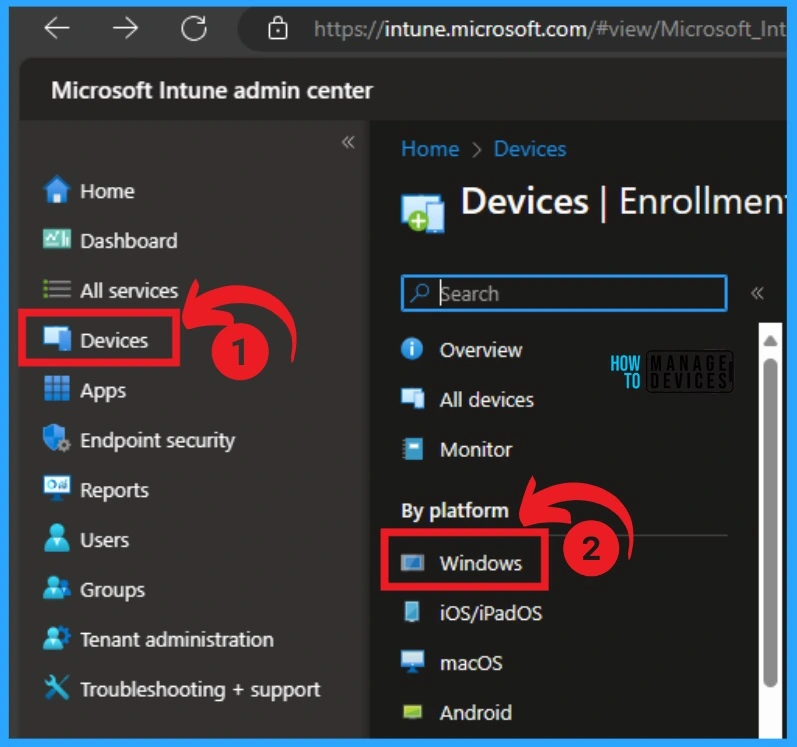Viewport: 797px width, 747px height.
Task: Open All services in sidebar
Action: [129, 291]
